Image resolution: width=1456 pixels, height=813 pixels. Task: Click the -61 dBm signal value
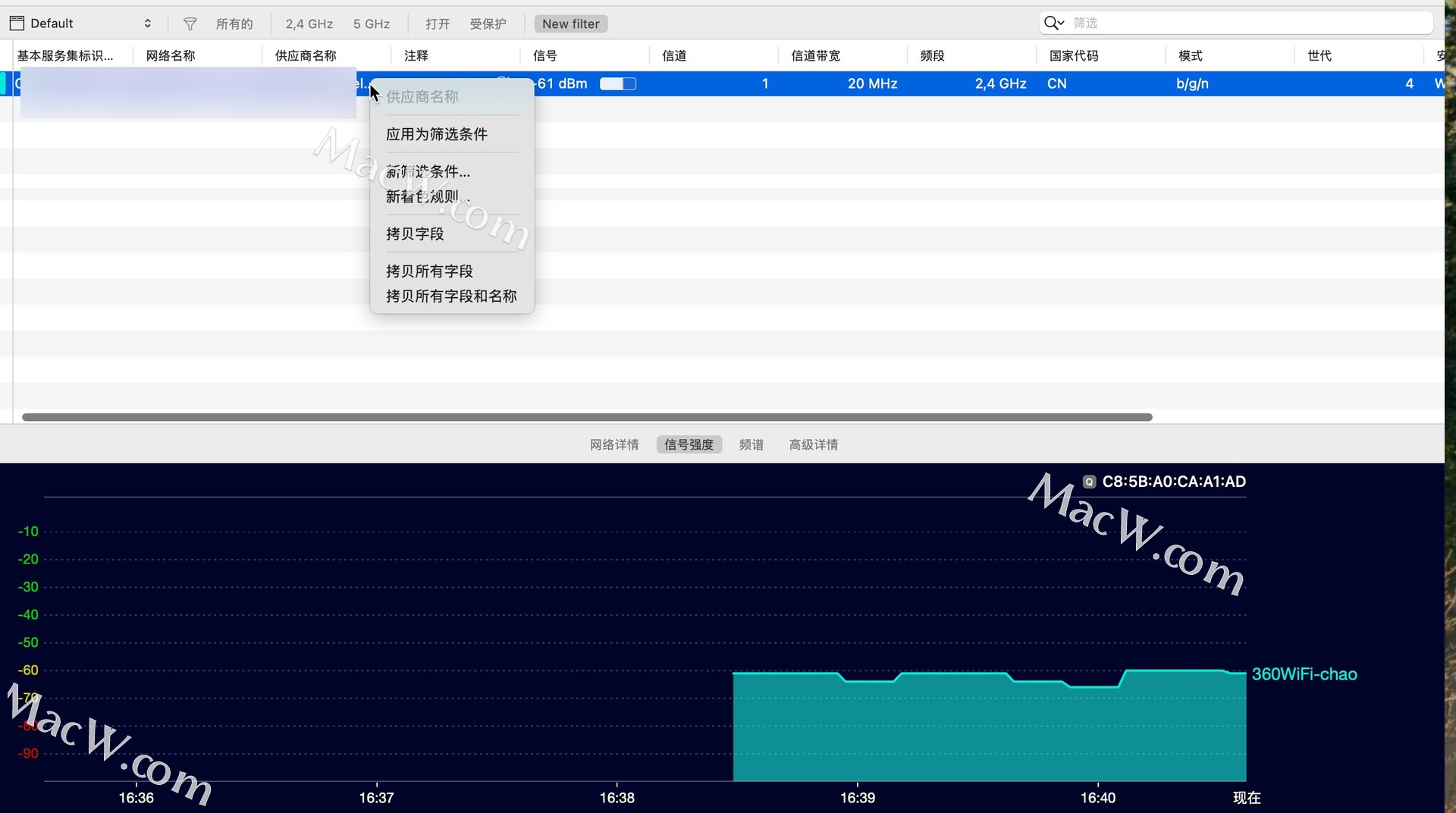click(561, 83)
